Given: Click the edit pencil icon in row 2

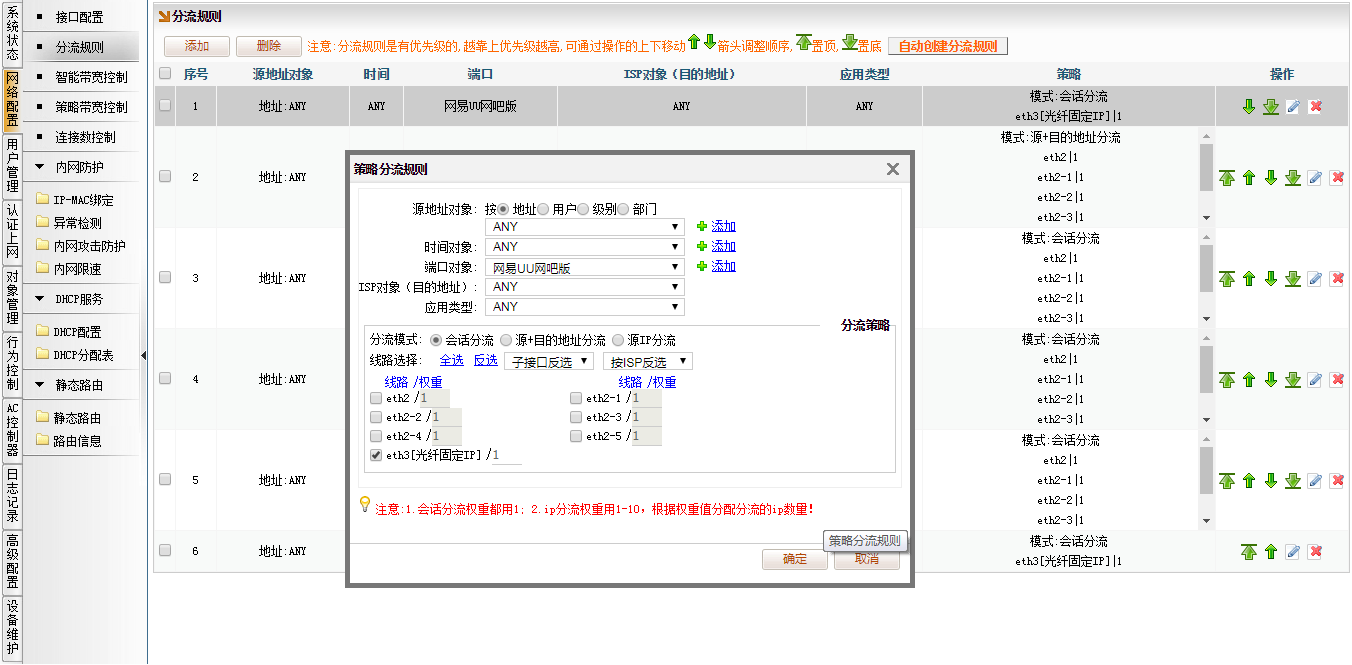Looking at the screenshot, I should (x=1315, y=178).
